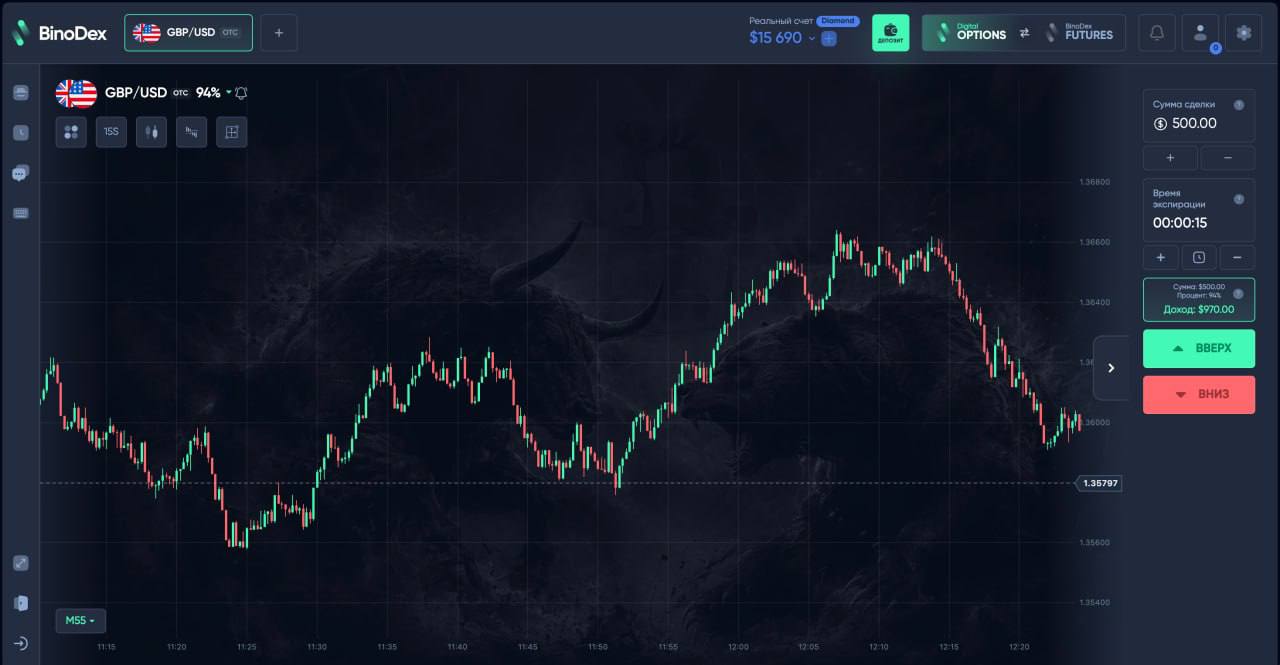
Task: Click the logout icon in sidebar
Action: coord(21,643)
